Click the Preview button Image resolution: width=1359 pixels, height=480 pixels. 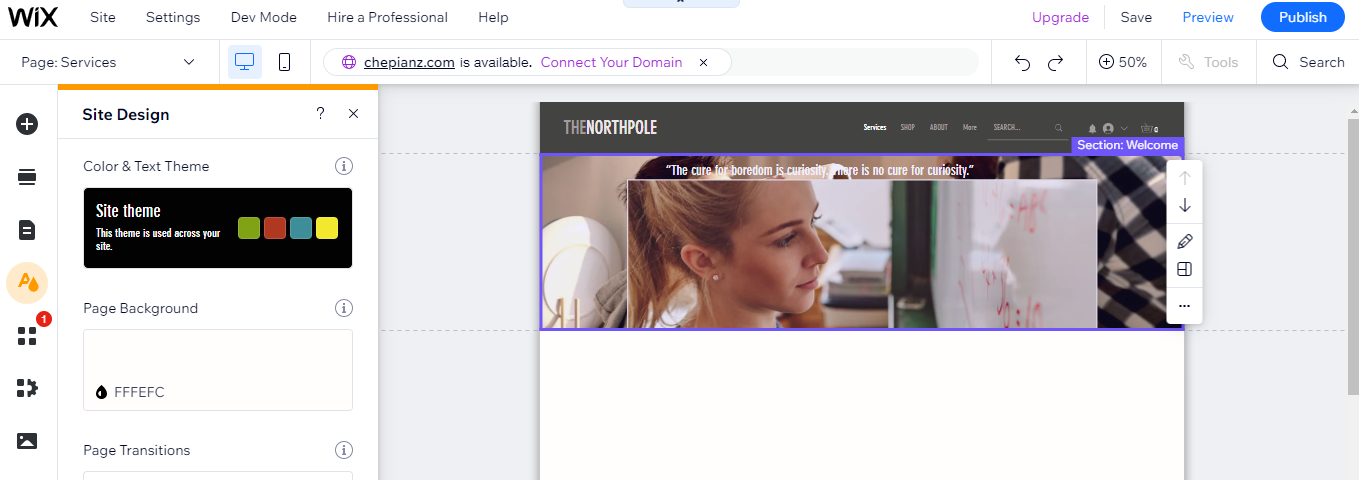[x=1208, y=17]
